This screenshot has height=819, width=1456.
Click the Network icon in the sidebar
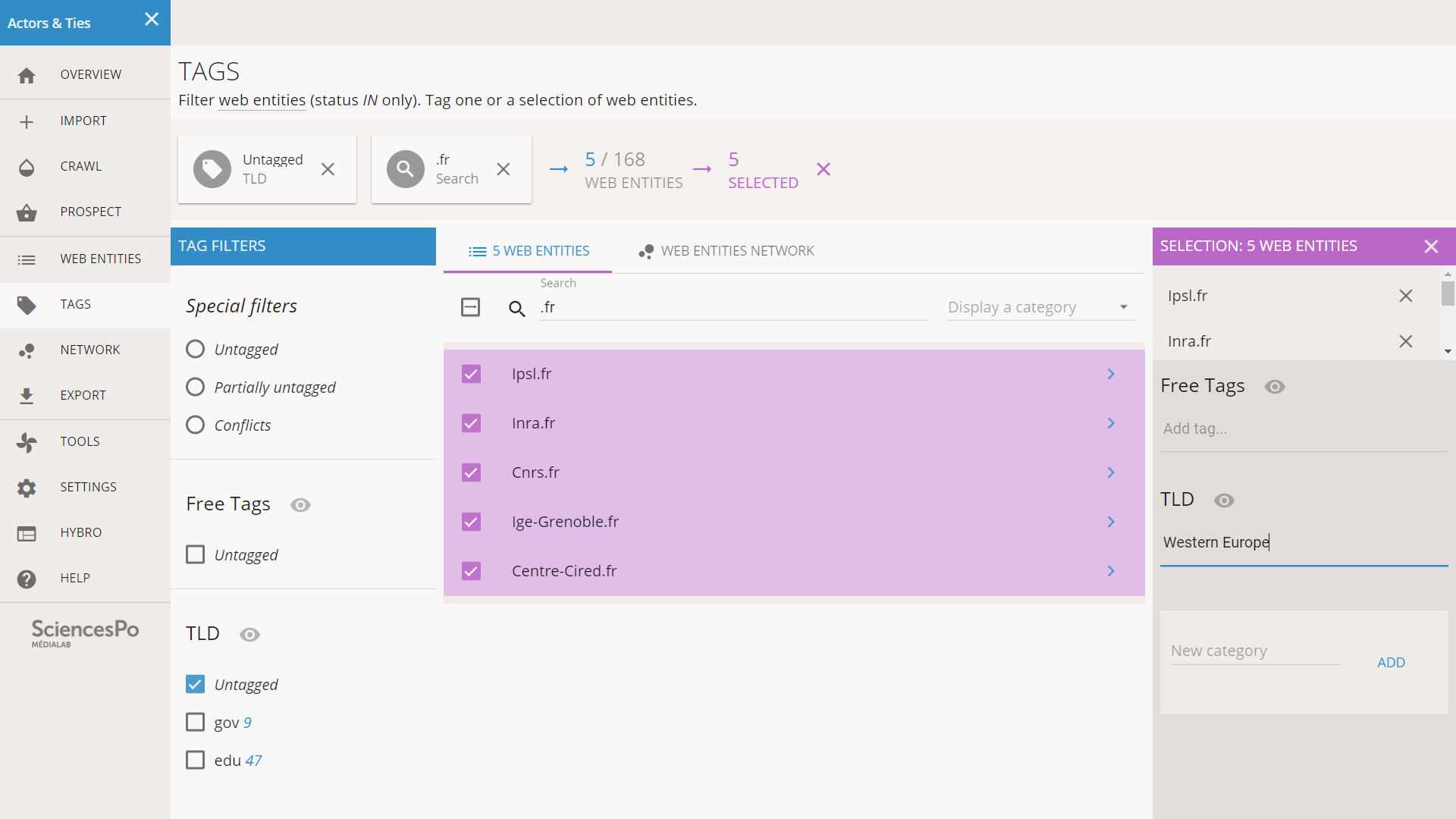[27, 350]
